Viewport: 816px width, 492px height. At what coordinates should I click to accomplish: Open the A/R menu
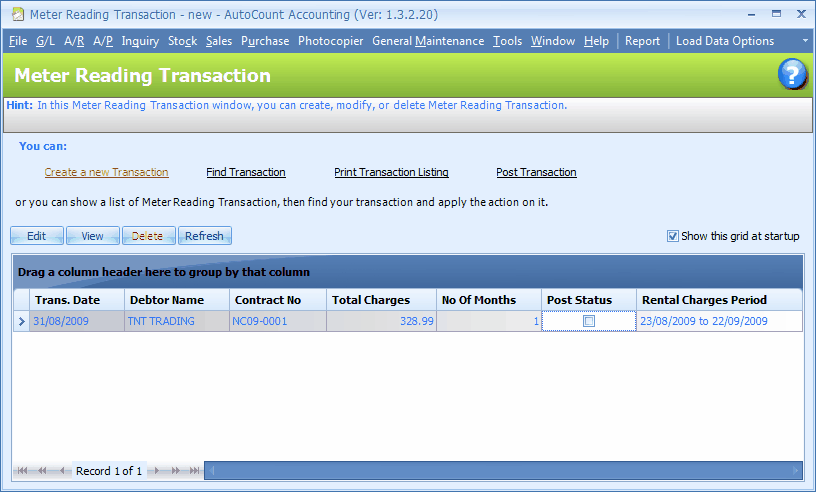pos(74,41)
